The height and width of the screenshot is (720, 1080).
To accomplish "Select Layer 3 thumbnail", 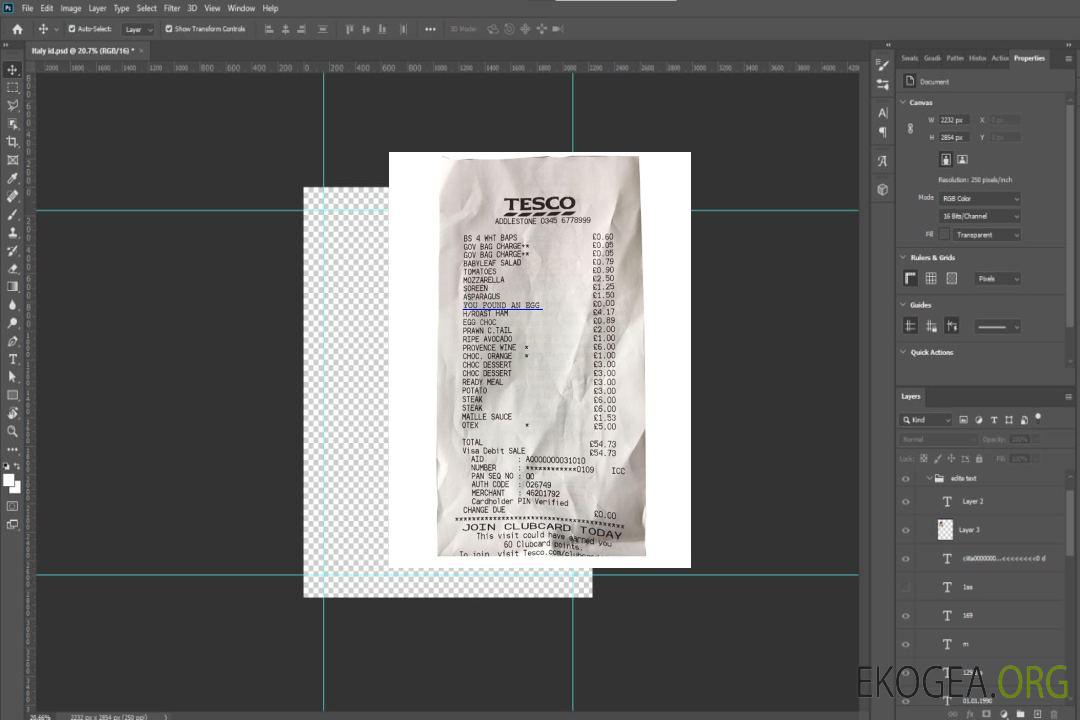I will (945, 530).
